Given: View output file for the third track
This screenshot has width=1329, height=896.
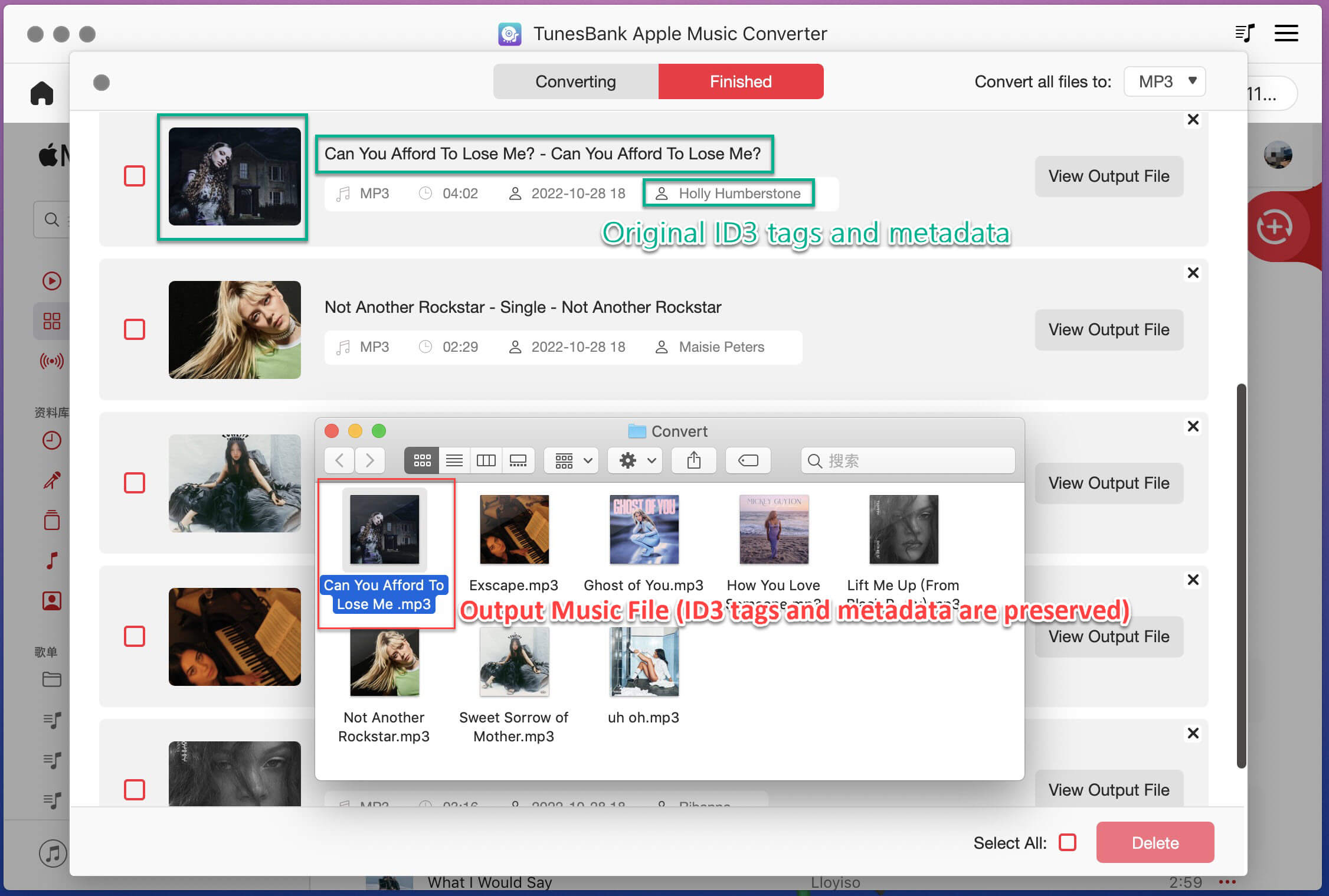Looking at the screenshot, I should [1109, 483].
